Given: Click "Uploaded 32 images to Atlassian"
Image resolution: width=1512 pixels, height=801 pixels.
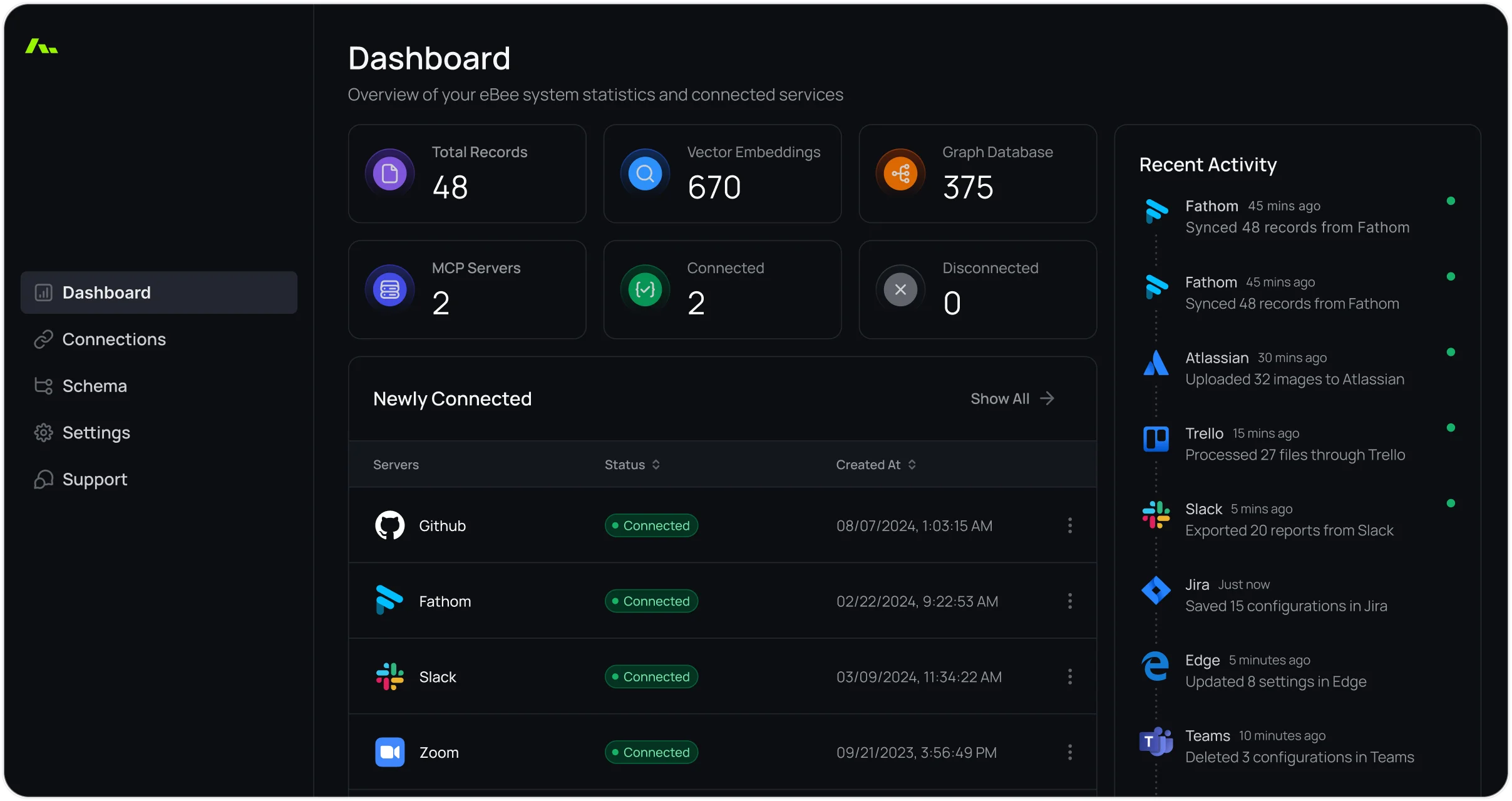Looking at the screenshot, I should pos(1295,380).
